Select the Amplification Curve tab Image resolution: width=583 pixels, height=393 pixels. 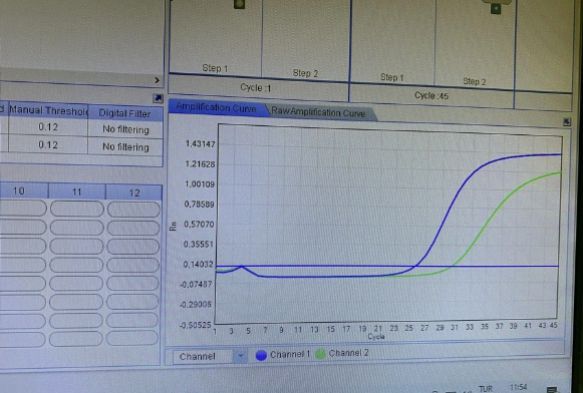[x=216, y=108]
